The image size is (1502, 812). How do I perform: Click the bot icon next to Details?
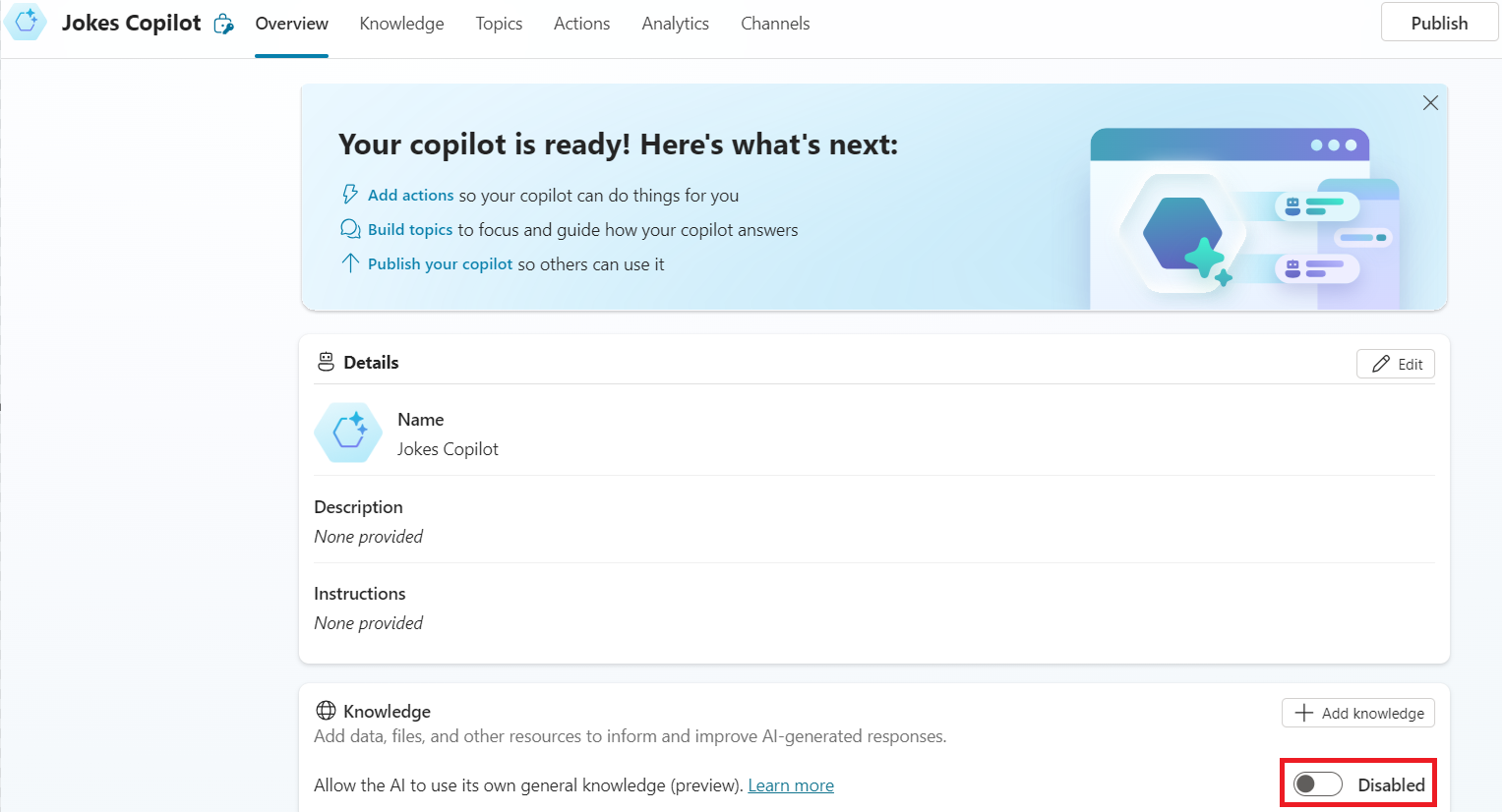coord(326,363)
